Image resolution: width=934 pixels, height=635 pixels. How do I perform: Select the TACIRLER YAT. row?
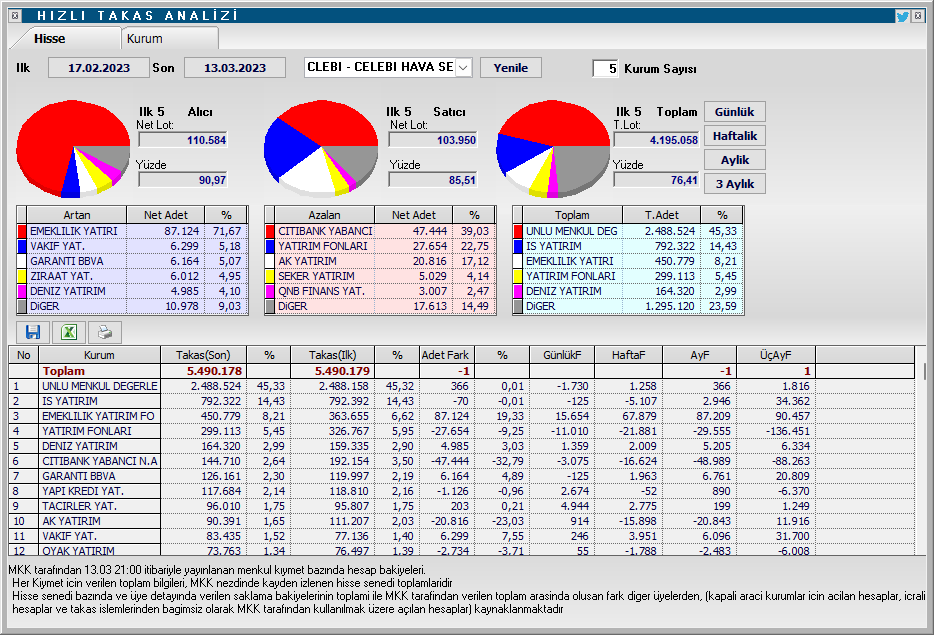pyautogui.click(x=462, y=506)
